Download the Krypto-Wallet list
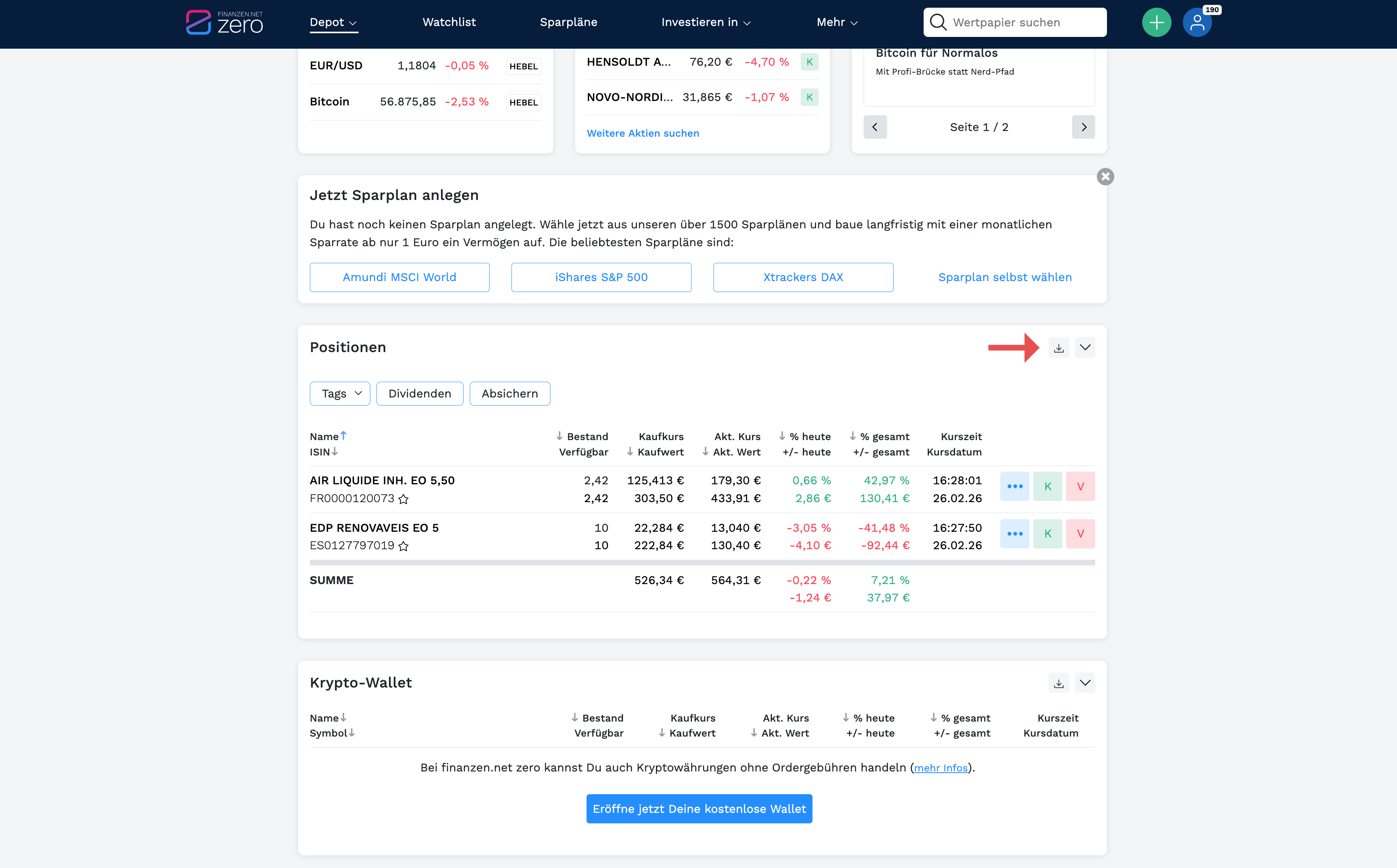Viewport: 1397px width, 868px height. [1058, 683]
